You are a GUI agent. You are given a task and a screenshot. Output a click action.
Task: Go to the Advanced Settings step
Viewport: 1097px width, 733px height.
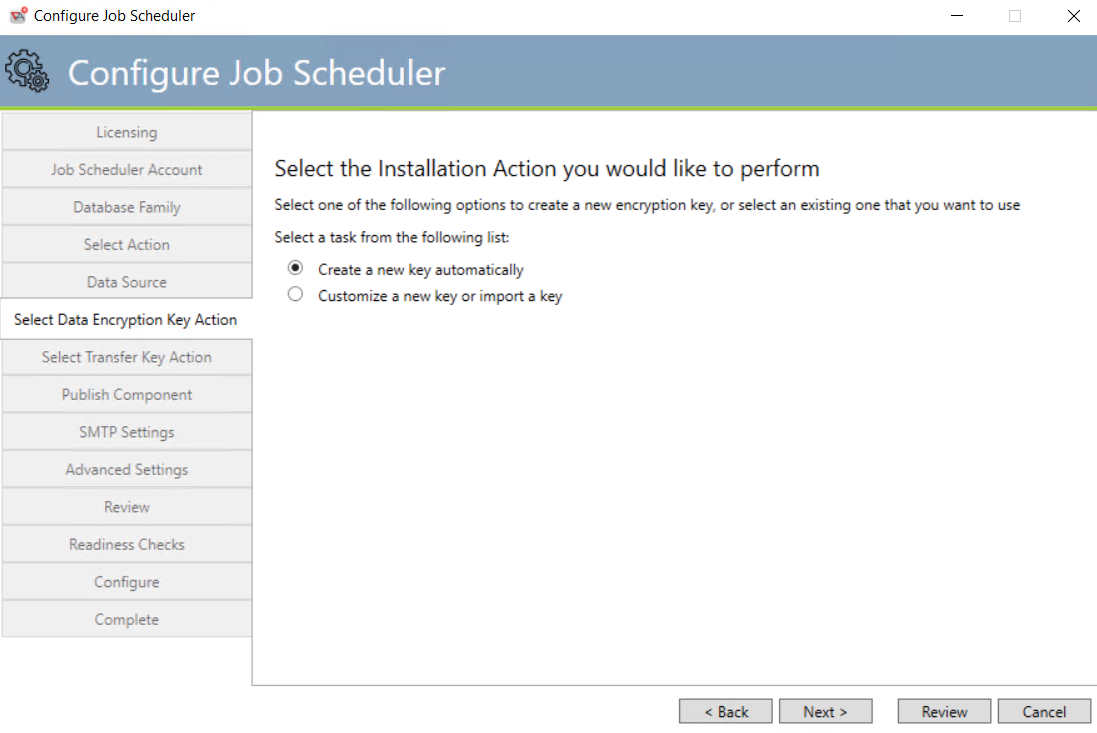pyautogui.click(x=127, y=469)
